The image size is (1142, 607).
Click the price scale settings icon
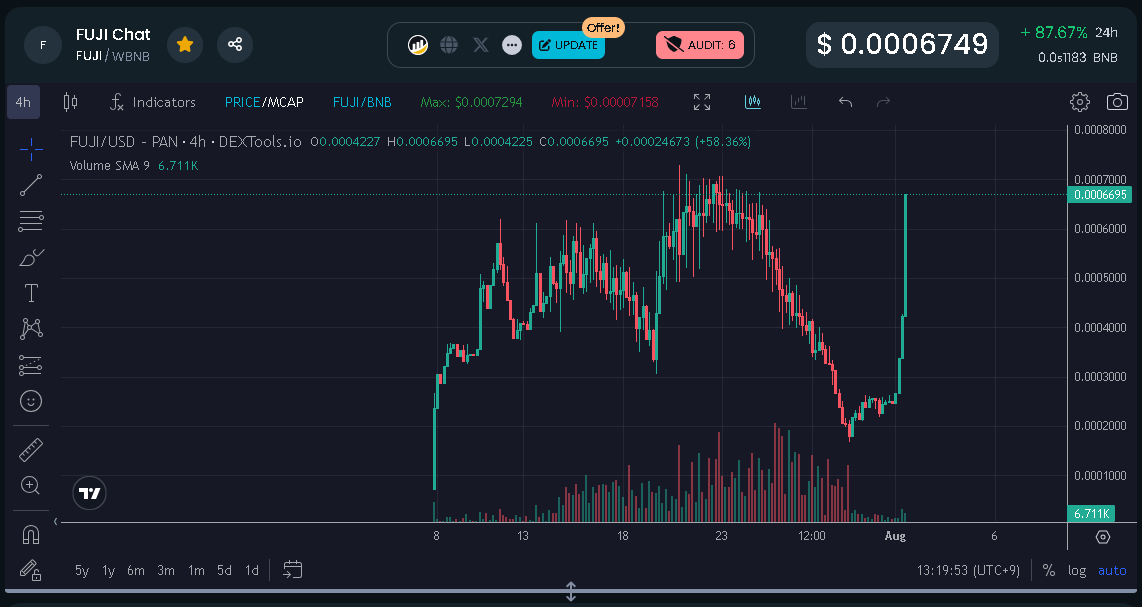1103,536
